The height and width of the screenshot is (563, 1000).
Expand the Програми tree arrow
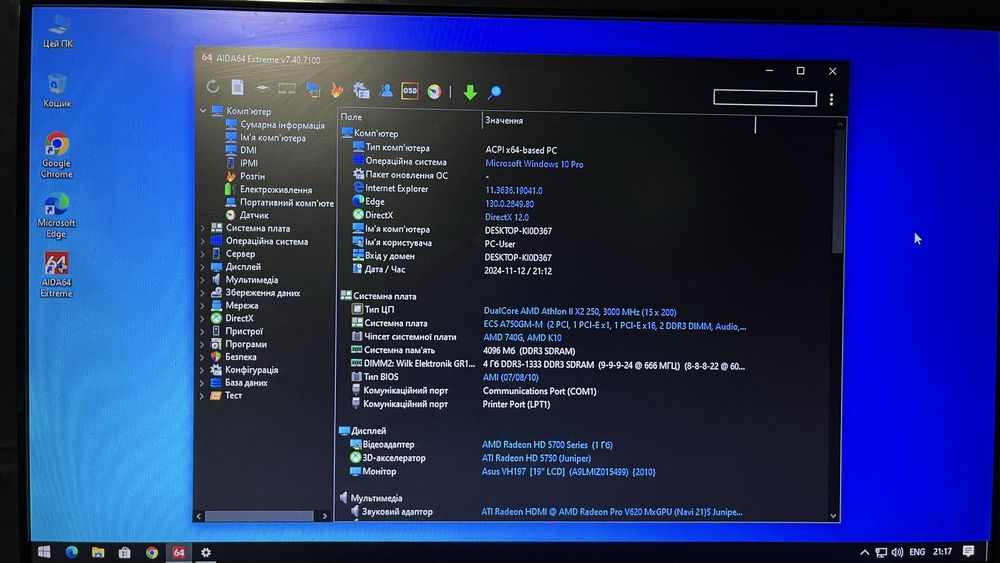click(202, 344)
